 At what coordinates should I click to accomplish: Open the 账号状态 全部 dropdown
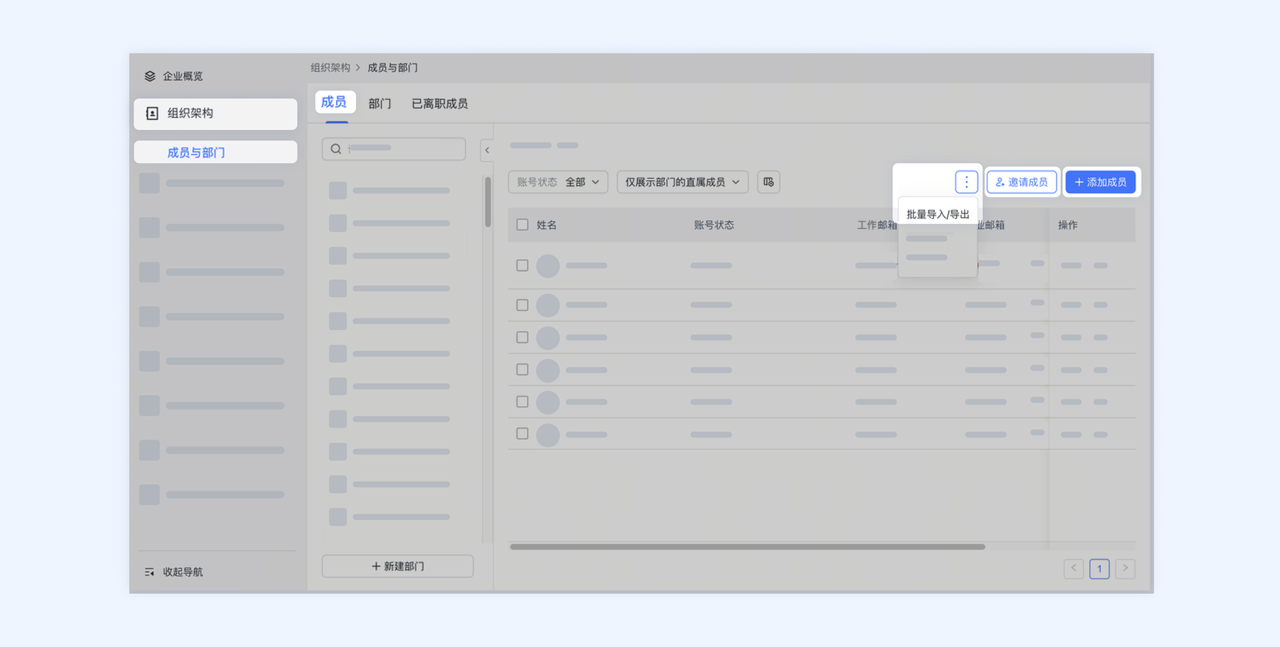pyautogui.click(x=558, y=182)
